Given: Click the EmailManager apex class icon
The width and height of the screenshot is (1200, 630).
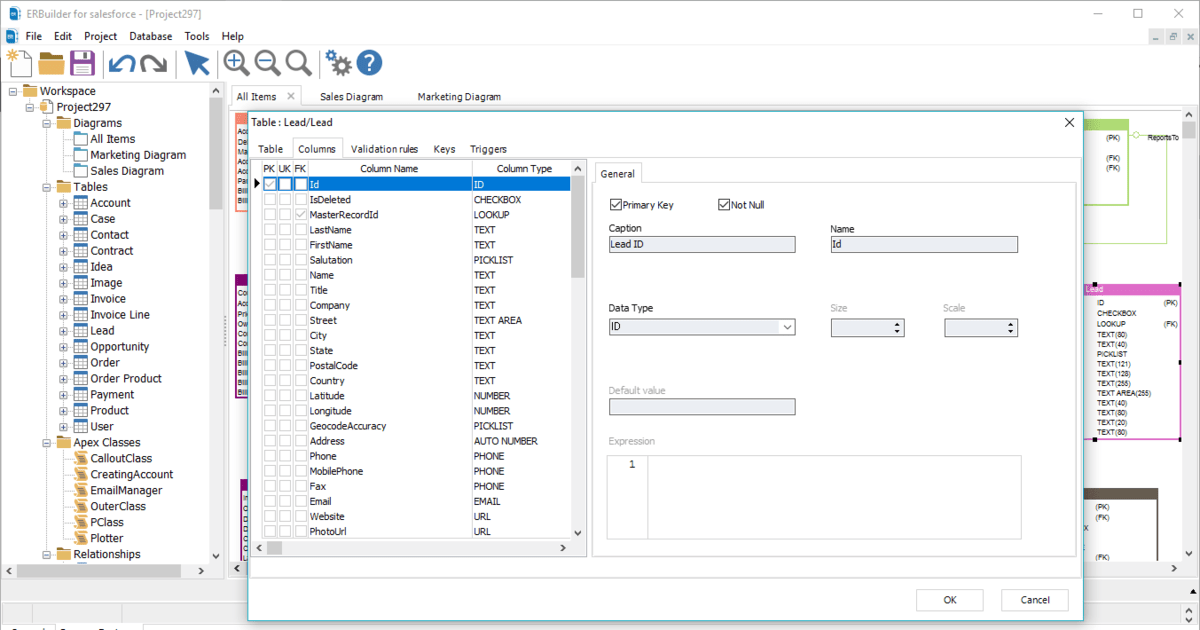Looking at the screenshot, I should click(x=80, y=491).
